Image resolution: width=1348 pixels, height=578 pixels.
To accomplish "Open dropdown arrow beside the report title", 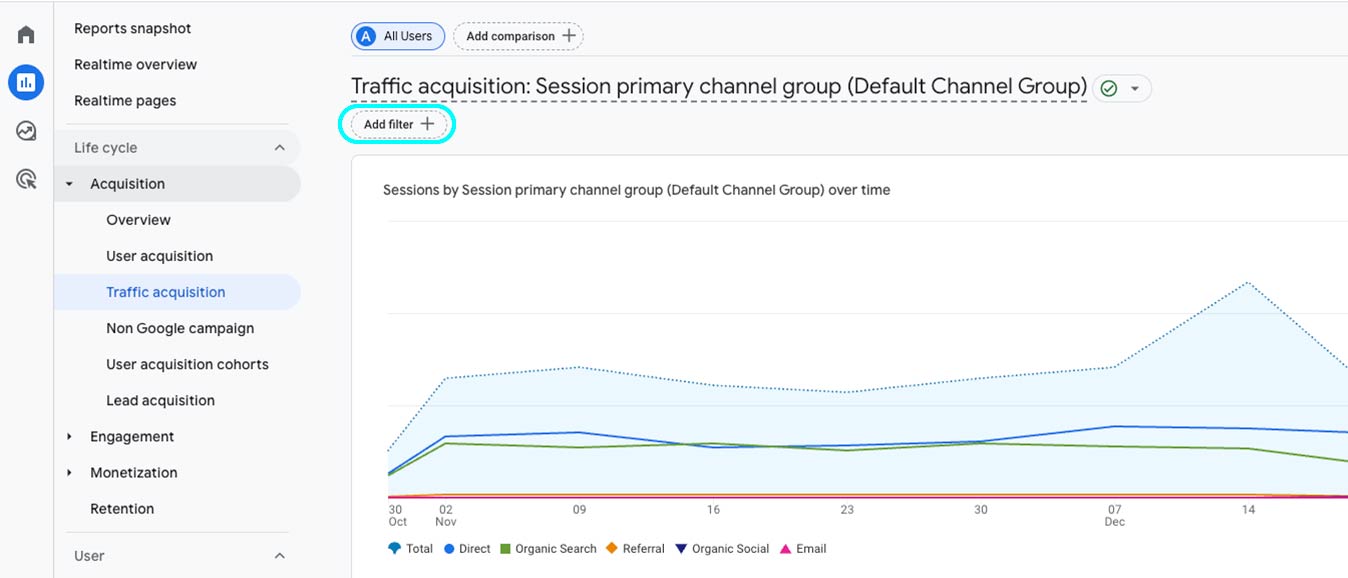I will click(1135, 88).
